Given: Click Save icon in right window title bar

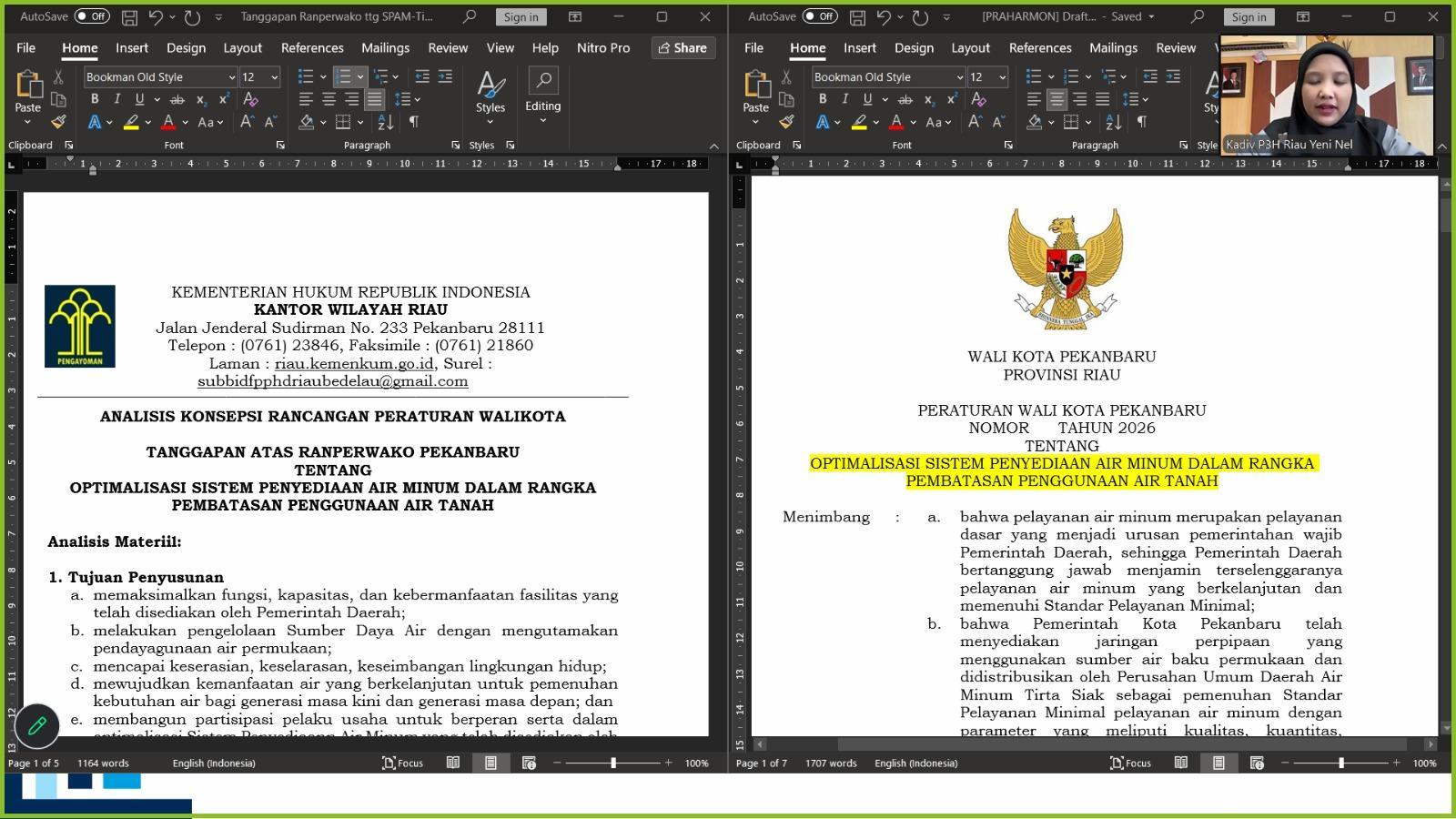Looking at the screenshot, I should pyautogui.click(x=857, y=16).
